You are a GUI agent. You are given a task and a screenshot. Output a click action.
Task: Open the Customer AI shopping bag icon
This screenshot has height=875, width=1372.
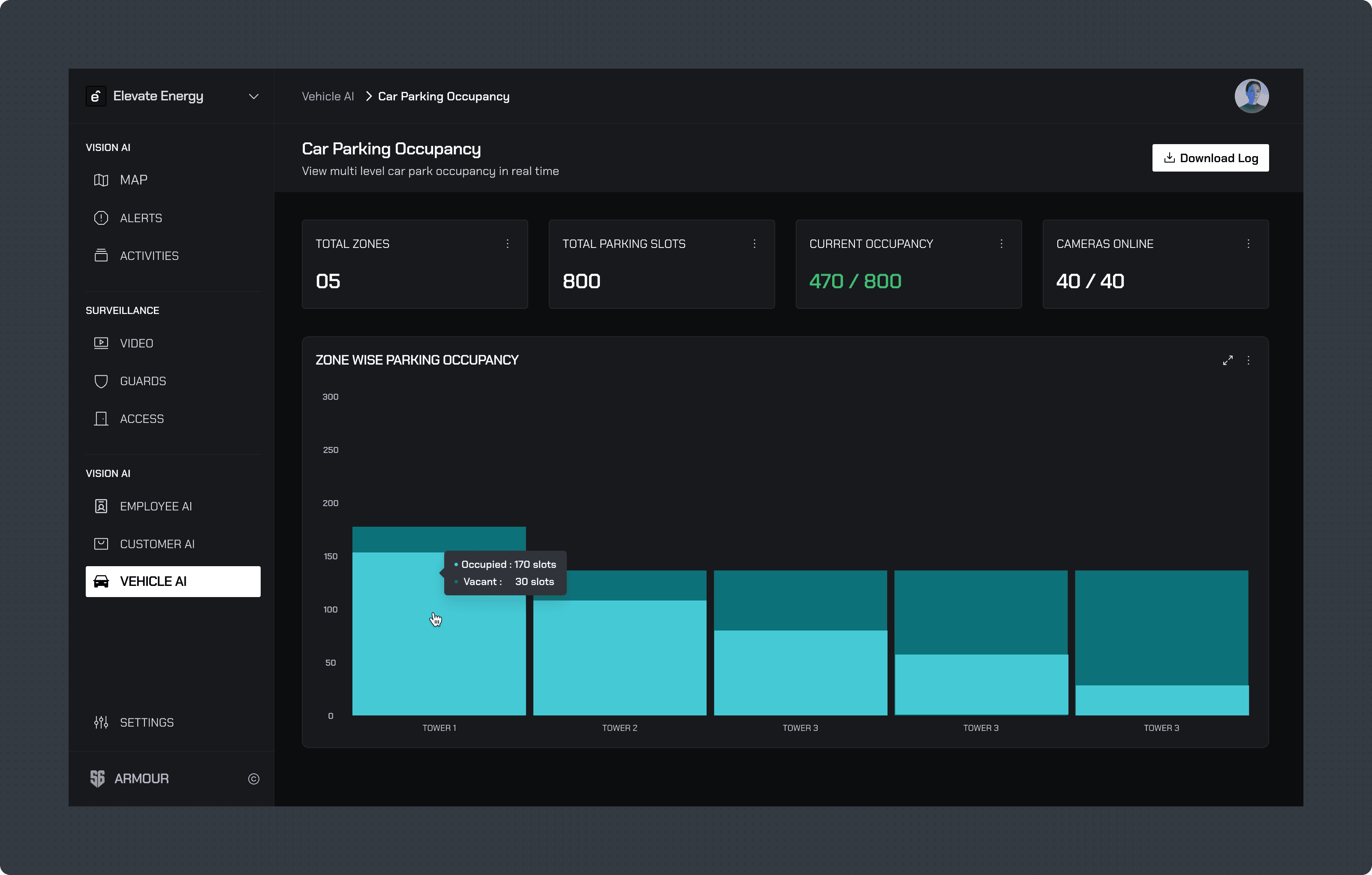point(101,544)
